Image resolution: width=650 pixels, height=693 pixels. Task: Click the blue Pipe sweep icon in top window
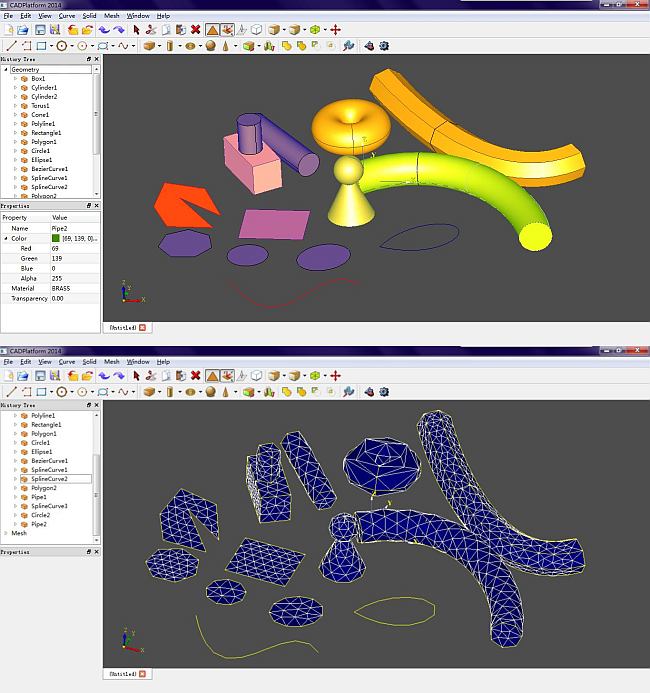point(349,46)
